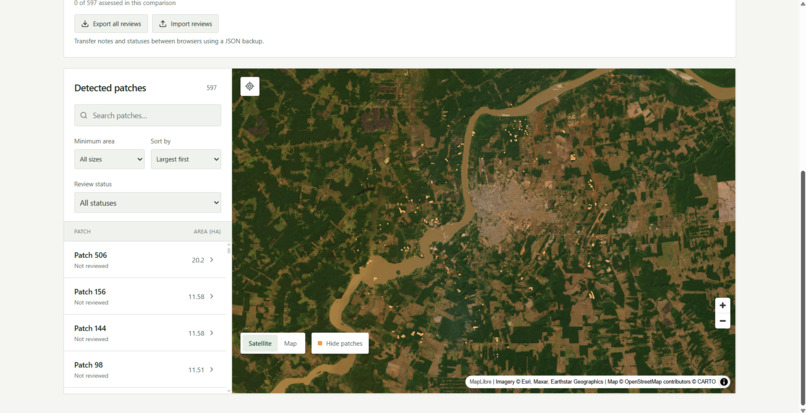The image size is (806, 413).
Task: Open the Patch 506 row
Action: [x=144, y=260]
